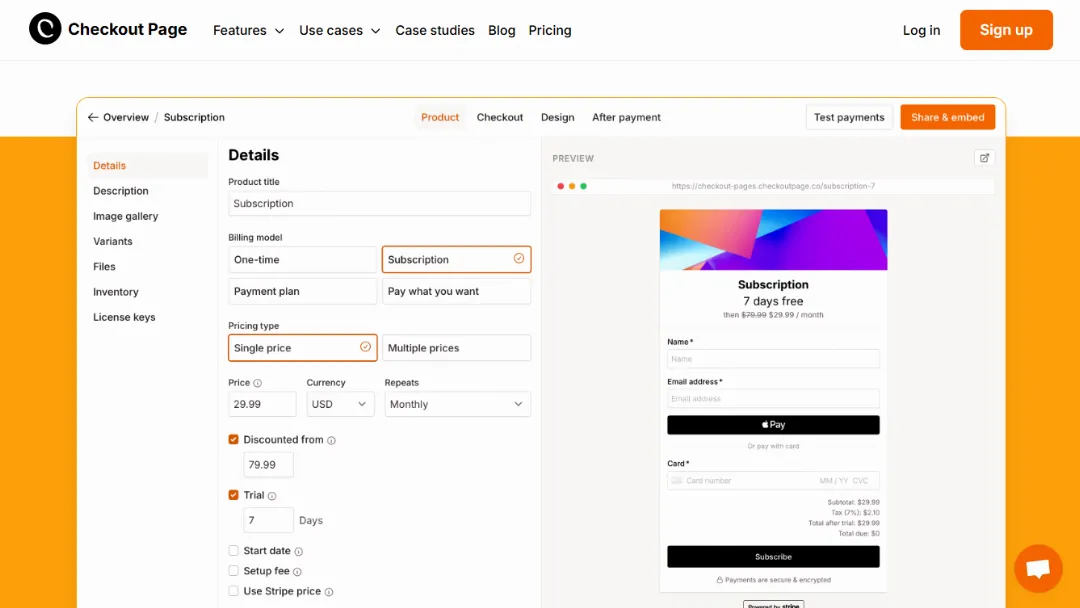Select the Subscription billing model
This screenshot has width=1080, height=608.
pyautogui.click(x=456, y=260)
